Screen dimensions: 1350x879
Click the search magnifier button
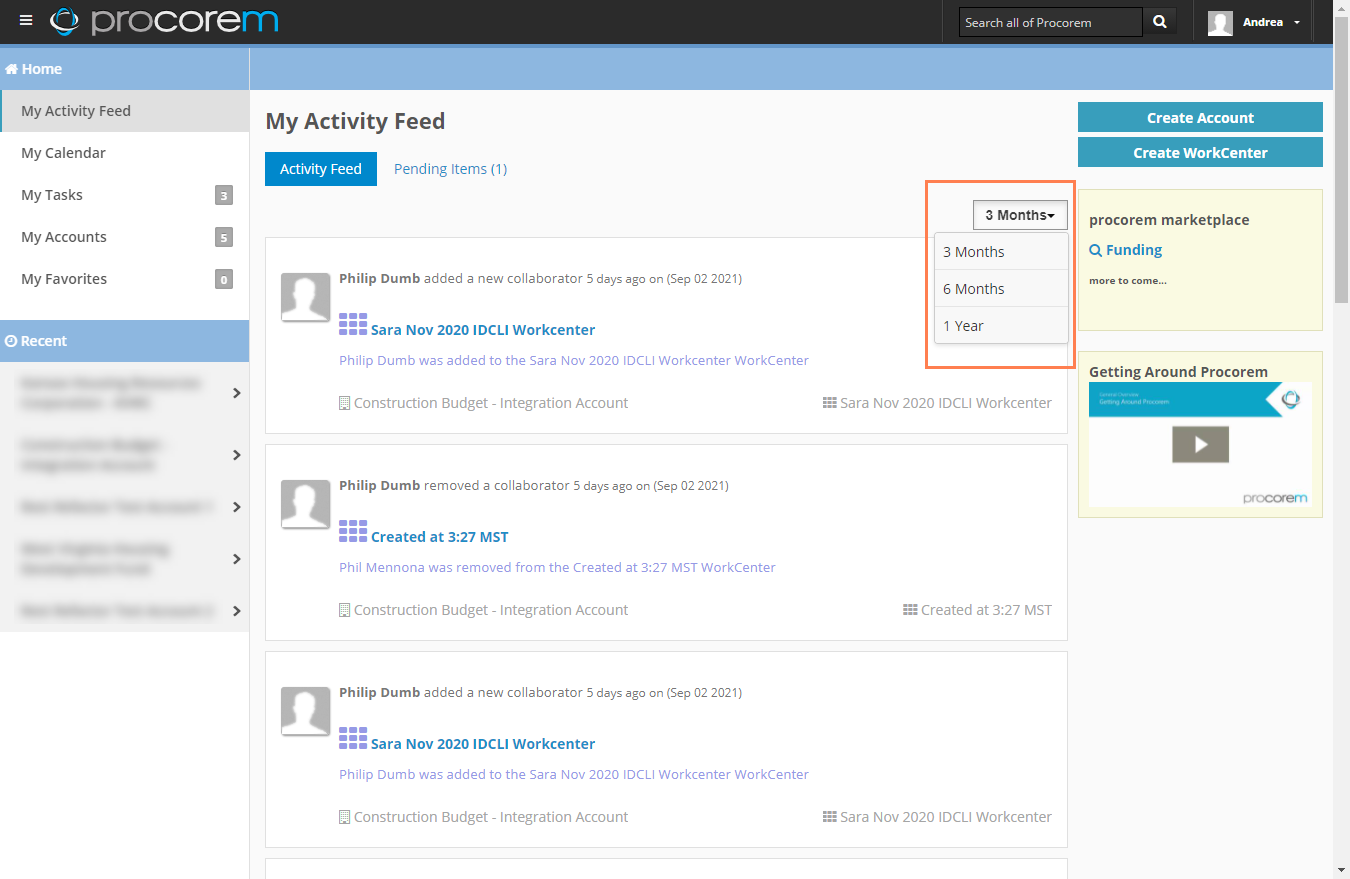(x=1159, y=22)
